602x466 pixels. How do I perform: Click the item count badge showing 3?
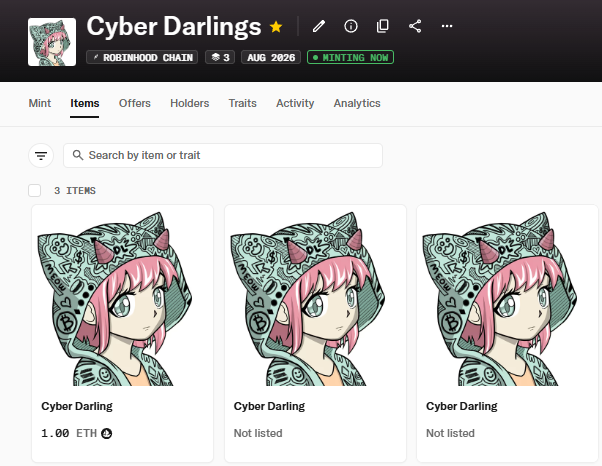220,57
